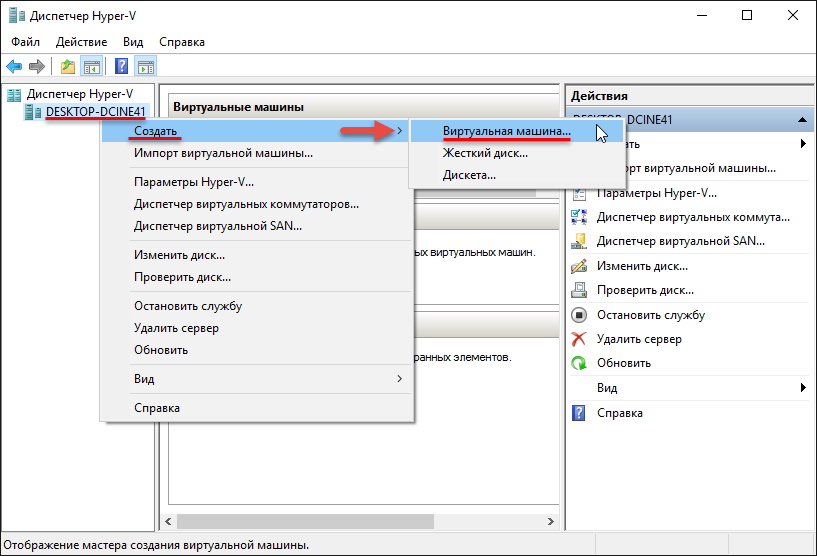Open the Действие menu
This screenshot has height=556, width=817.
tap(81, 42)
